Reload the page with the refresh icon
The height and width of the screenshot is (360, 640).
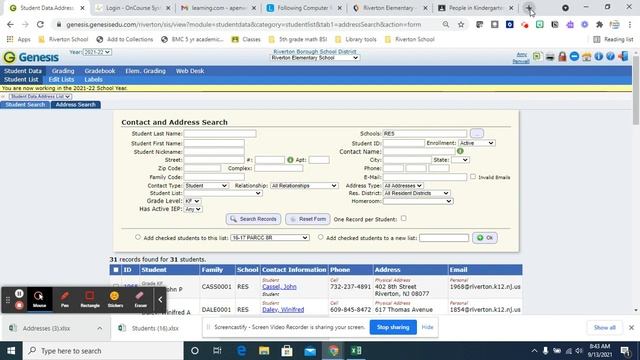pyautogui.click(x=40, y=24)
